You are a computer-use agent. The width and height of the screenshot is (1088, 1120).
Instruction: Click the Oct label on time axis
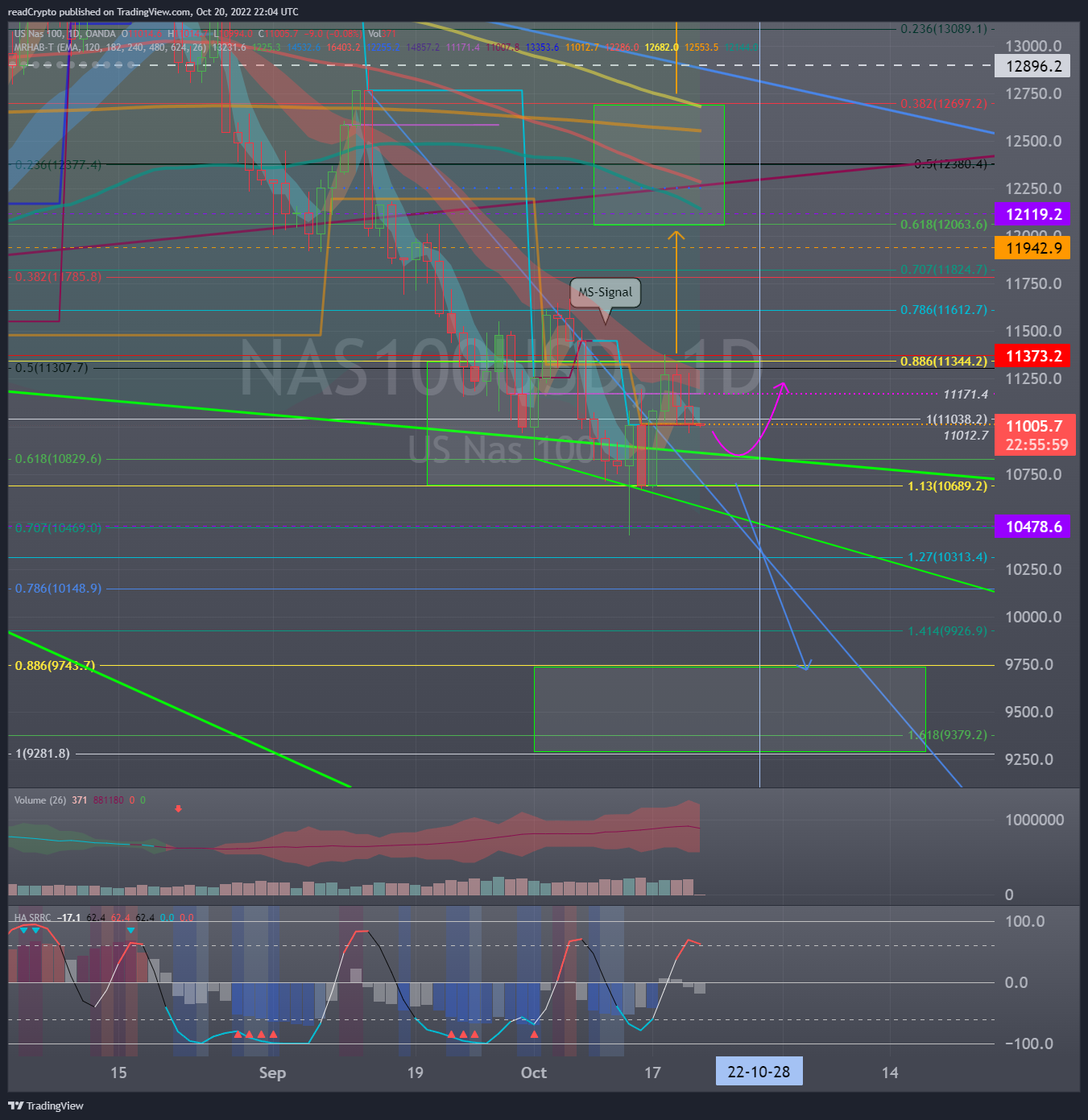[x=534, y=1072]
